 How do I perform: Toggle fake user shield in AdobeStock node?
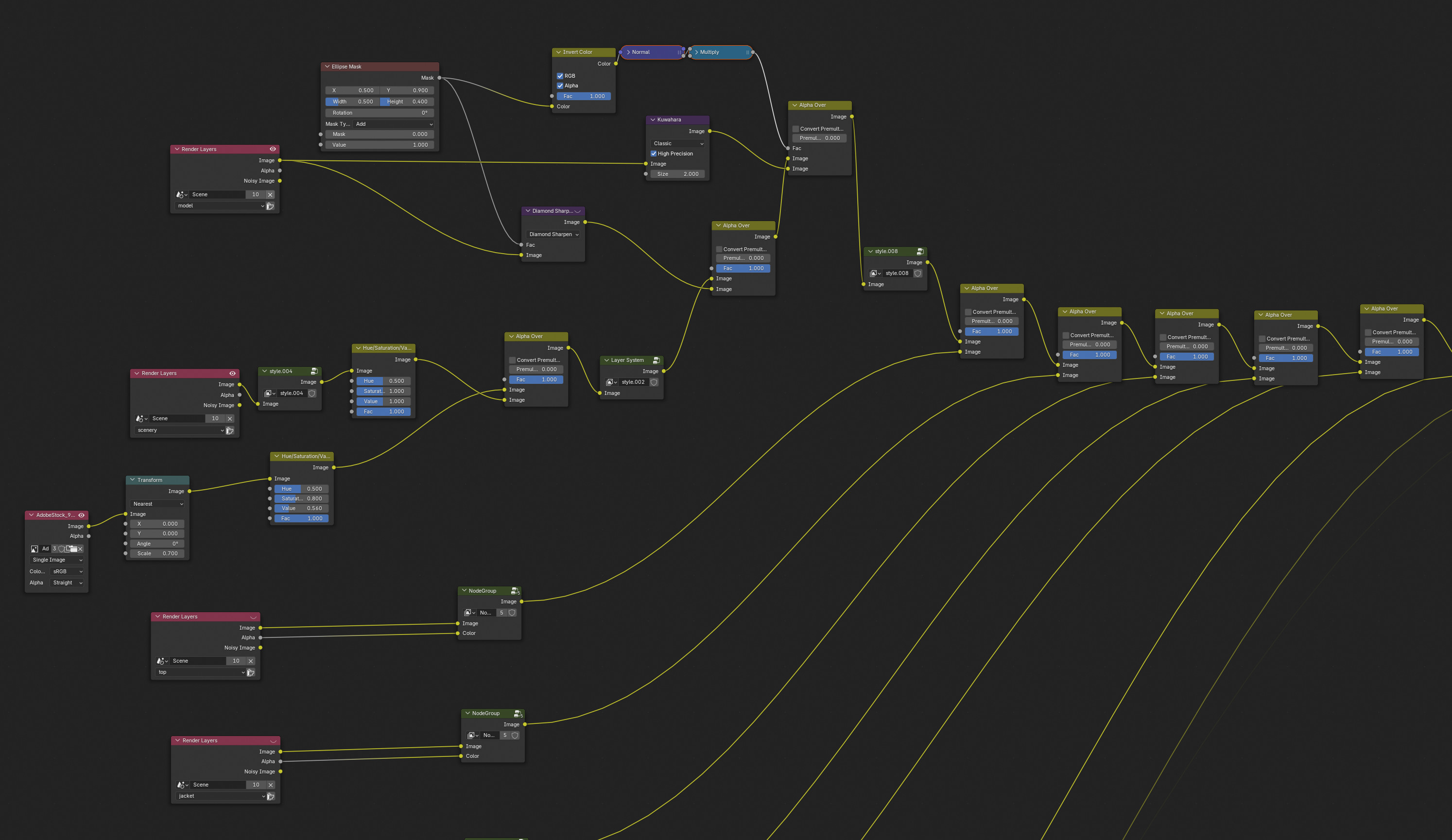[61, 549]
